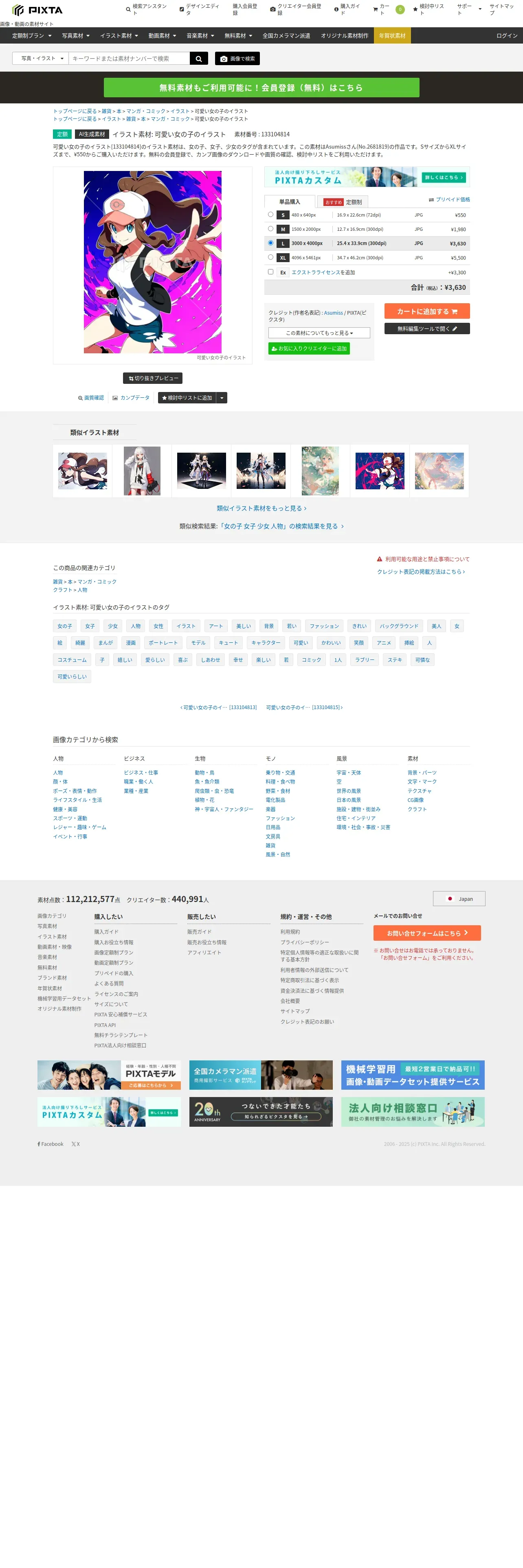Open PIXTAモデル banner in footer

tap(109, 1075)
